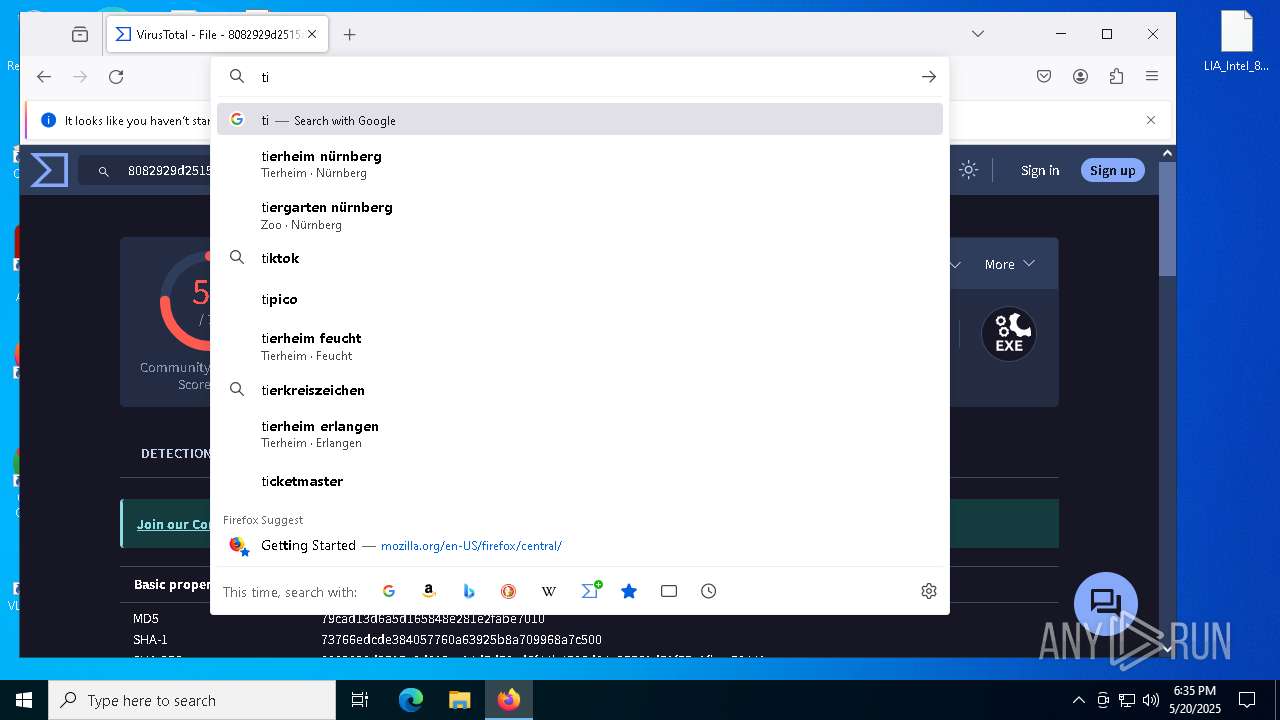Open the volume control in the tray
This screenshot has height=720, width=1280.
[1151, 700]
